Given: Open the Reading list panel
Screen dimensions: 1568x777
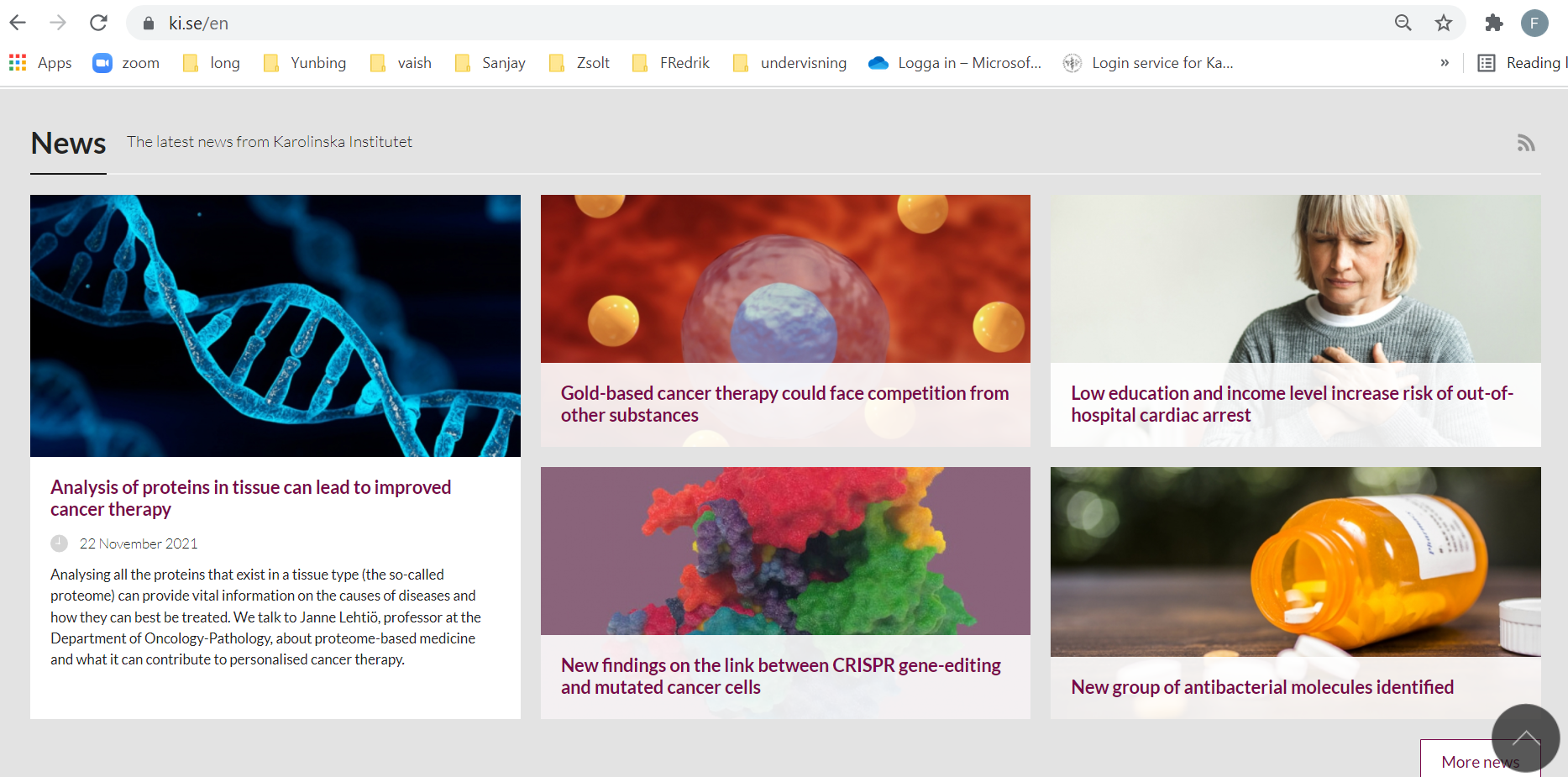Looking at the screenshot, I should [1521, 63].
